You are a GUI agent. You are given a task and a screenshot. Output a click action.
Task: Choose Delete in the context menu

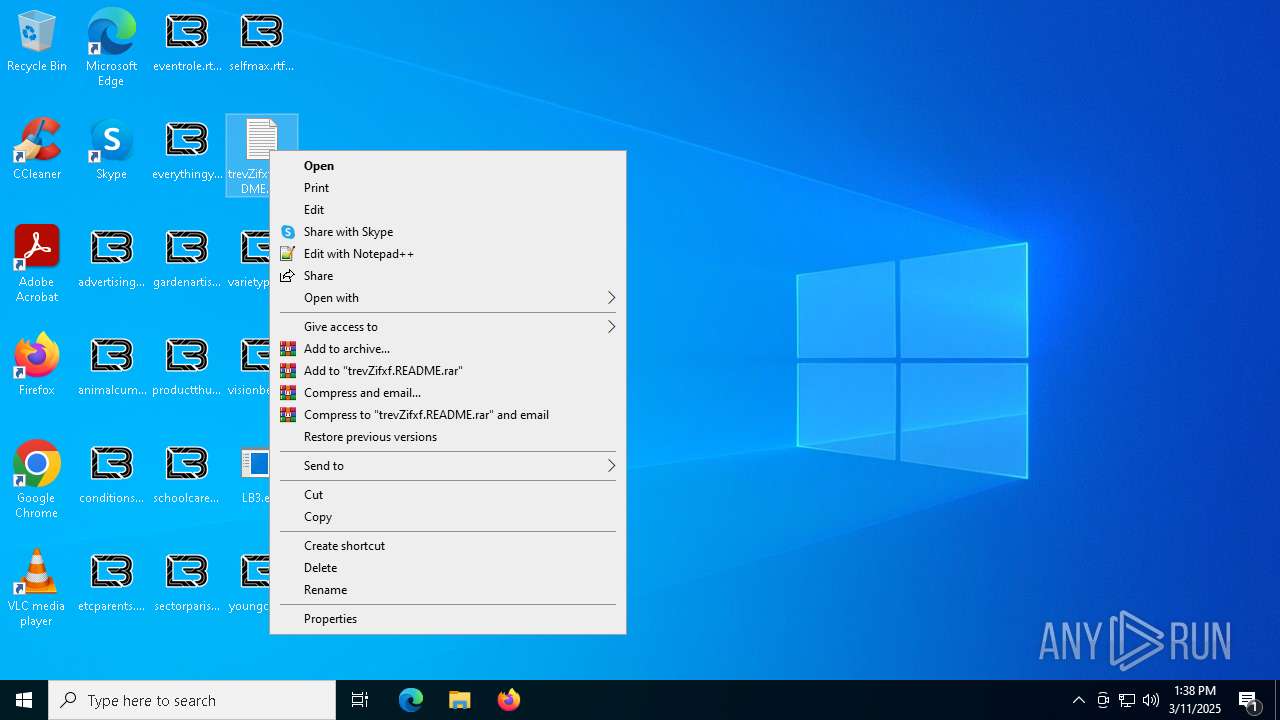[x=448, y=568]
